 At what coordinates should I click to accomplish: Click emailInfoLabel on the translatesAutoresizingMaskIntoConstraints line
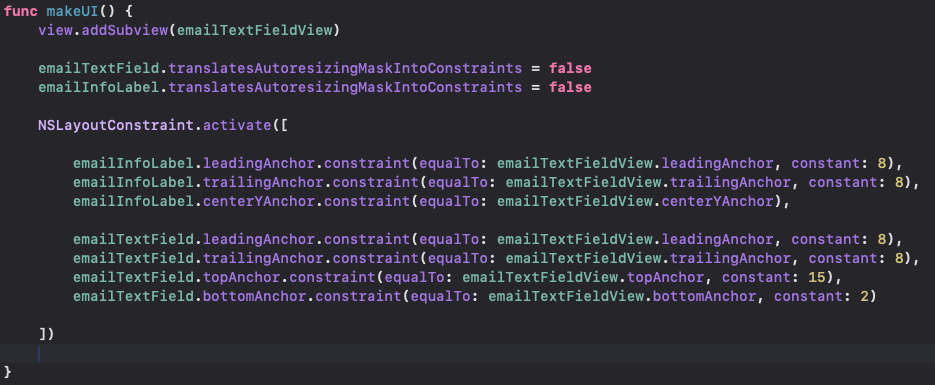pyautogui.click(x=98, y=87)
